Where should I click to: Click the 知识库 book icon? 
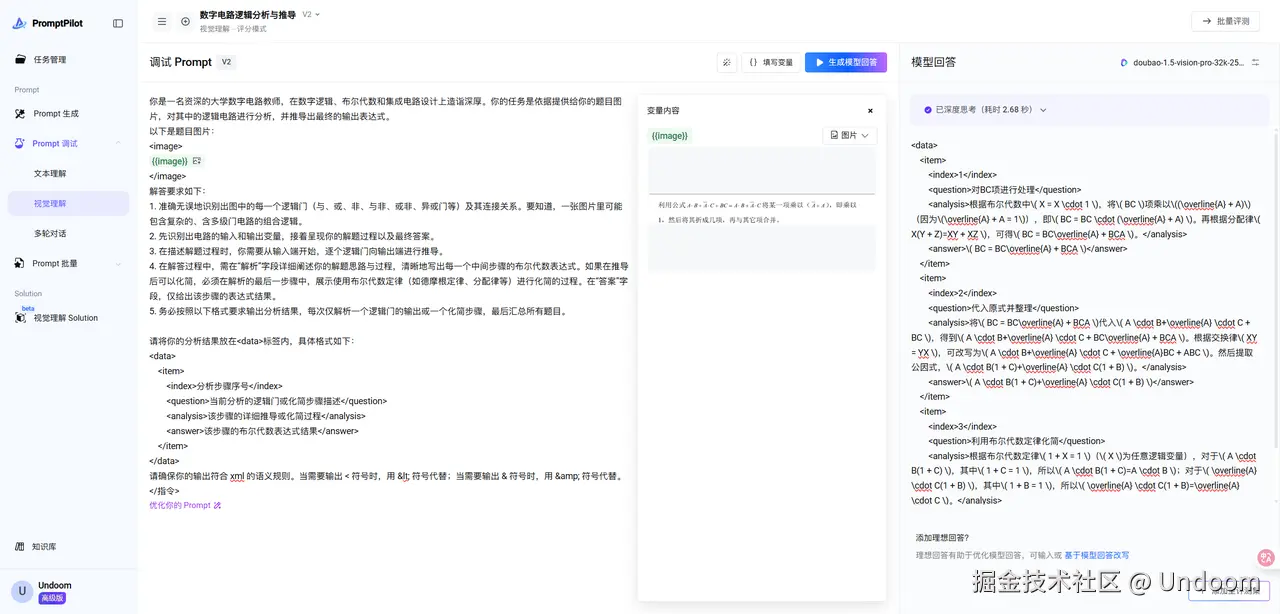[x=21, y=546]
